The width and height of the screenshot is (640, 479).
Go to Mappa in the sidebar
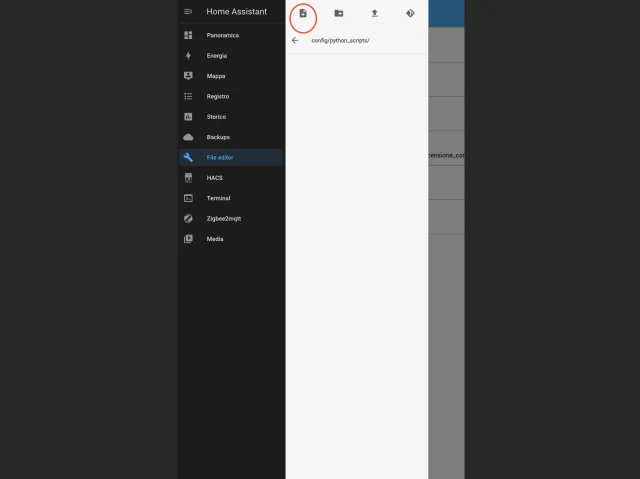point(215,76)
